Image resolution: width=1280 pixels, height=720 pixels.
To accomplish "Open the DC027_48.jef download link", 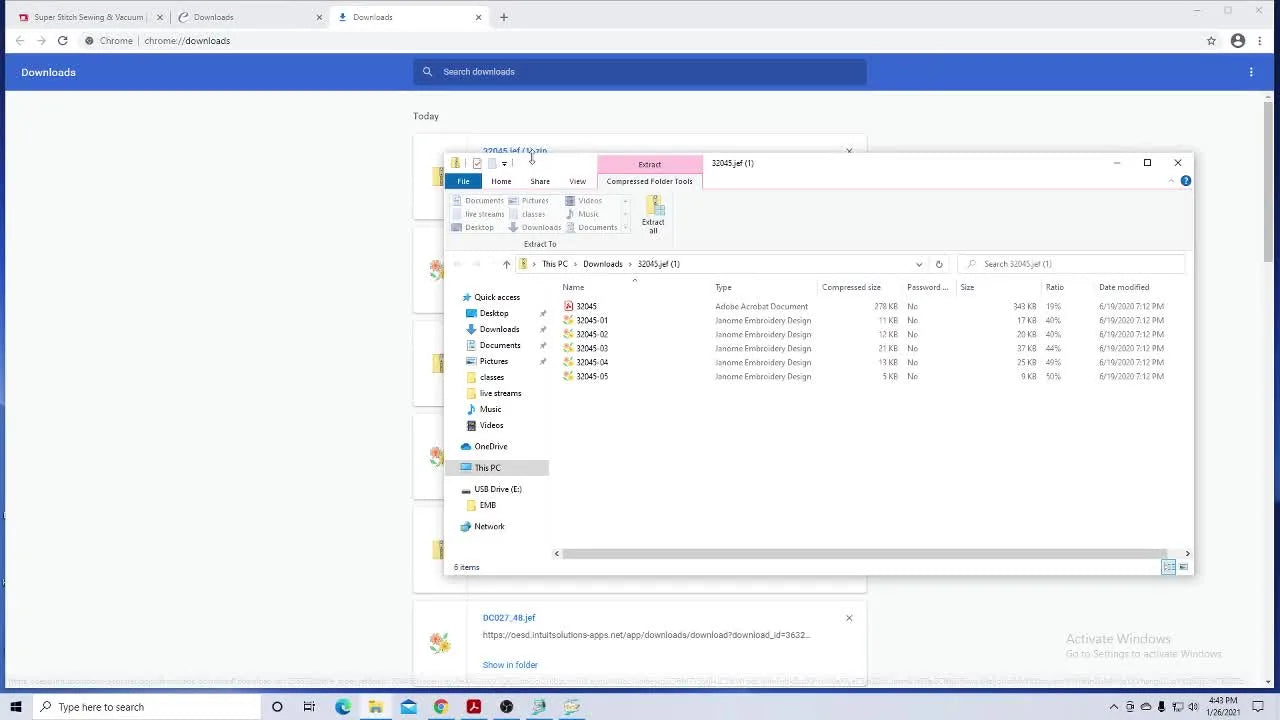I will tap(509, 617).
